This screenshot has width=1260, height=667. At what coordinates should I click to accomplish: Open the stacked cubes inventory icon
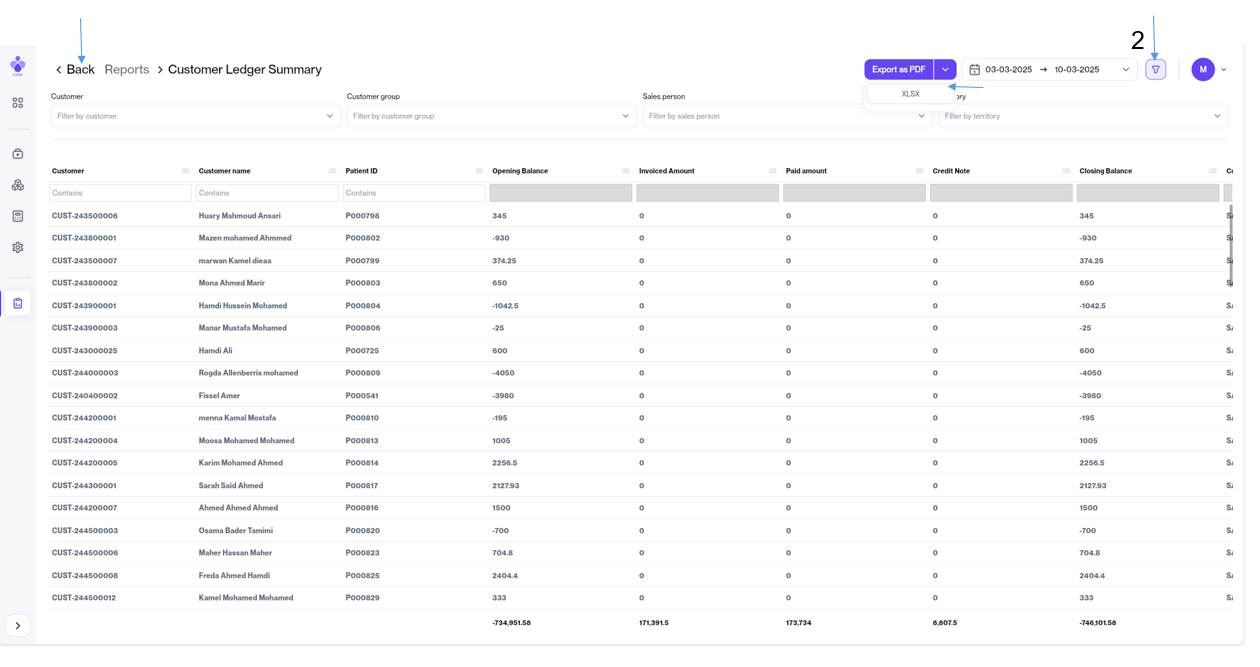tap(18, 185)
